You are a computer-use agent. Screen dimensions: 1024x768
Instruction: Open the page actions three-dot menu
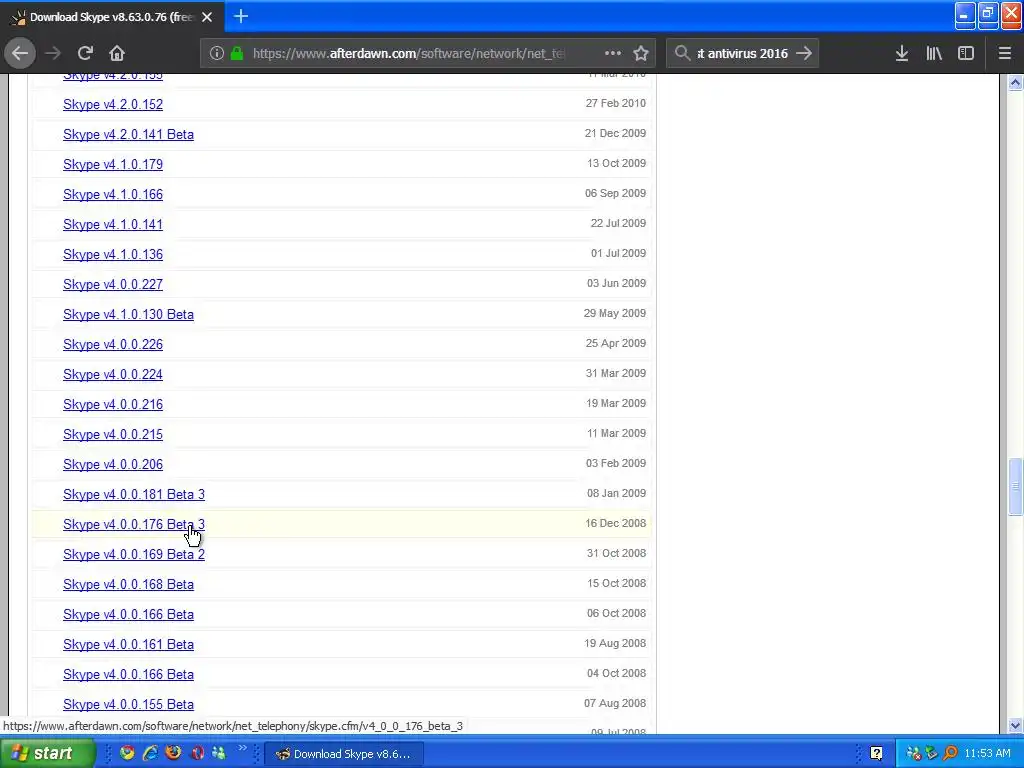pyautogui.click(x=613, y=53)
